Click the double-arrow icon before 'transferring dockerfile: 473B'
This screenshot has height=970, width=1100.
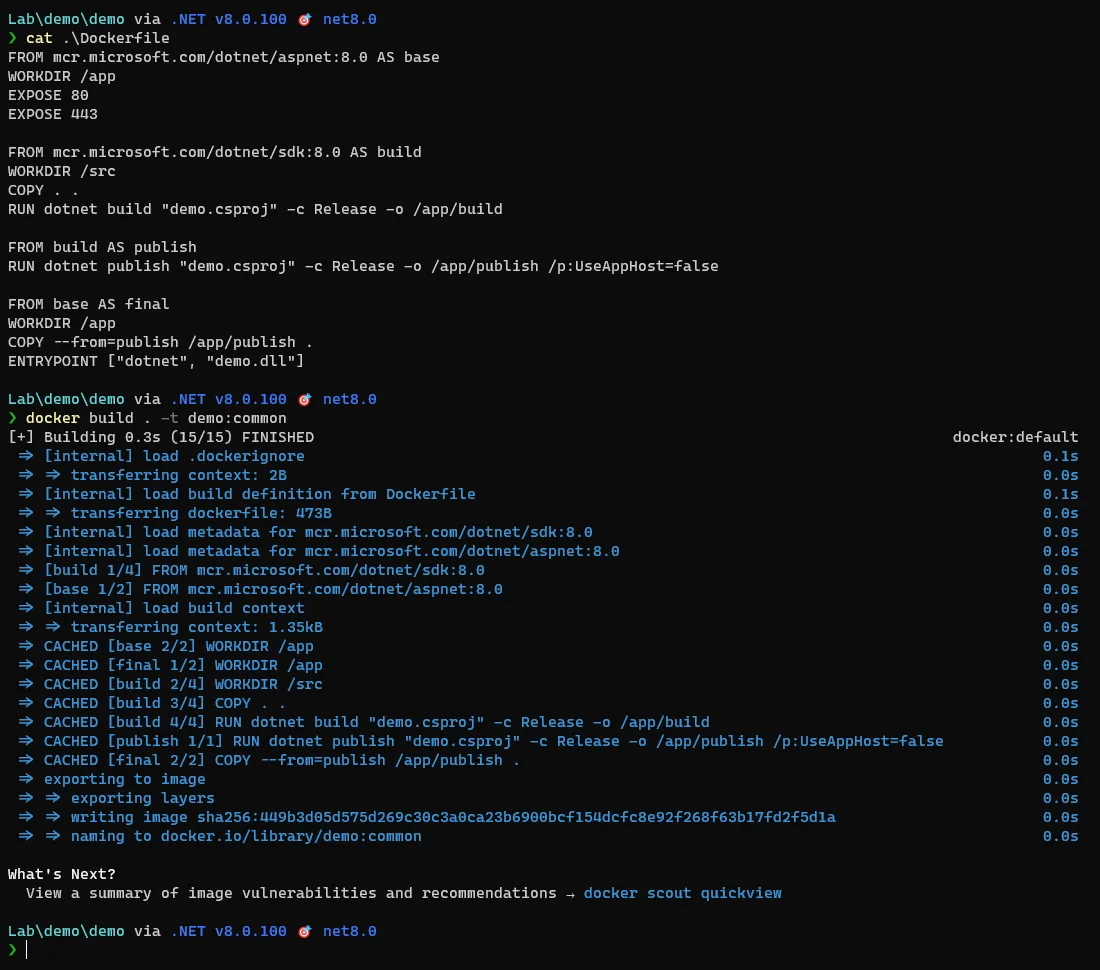click(52, 513)
